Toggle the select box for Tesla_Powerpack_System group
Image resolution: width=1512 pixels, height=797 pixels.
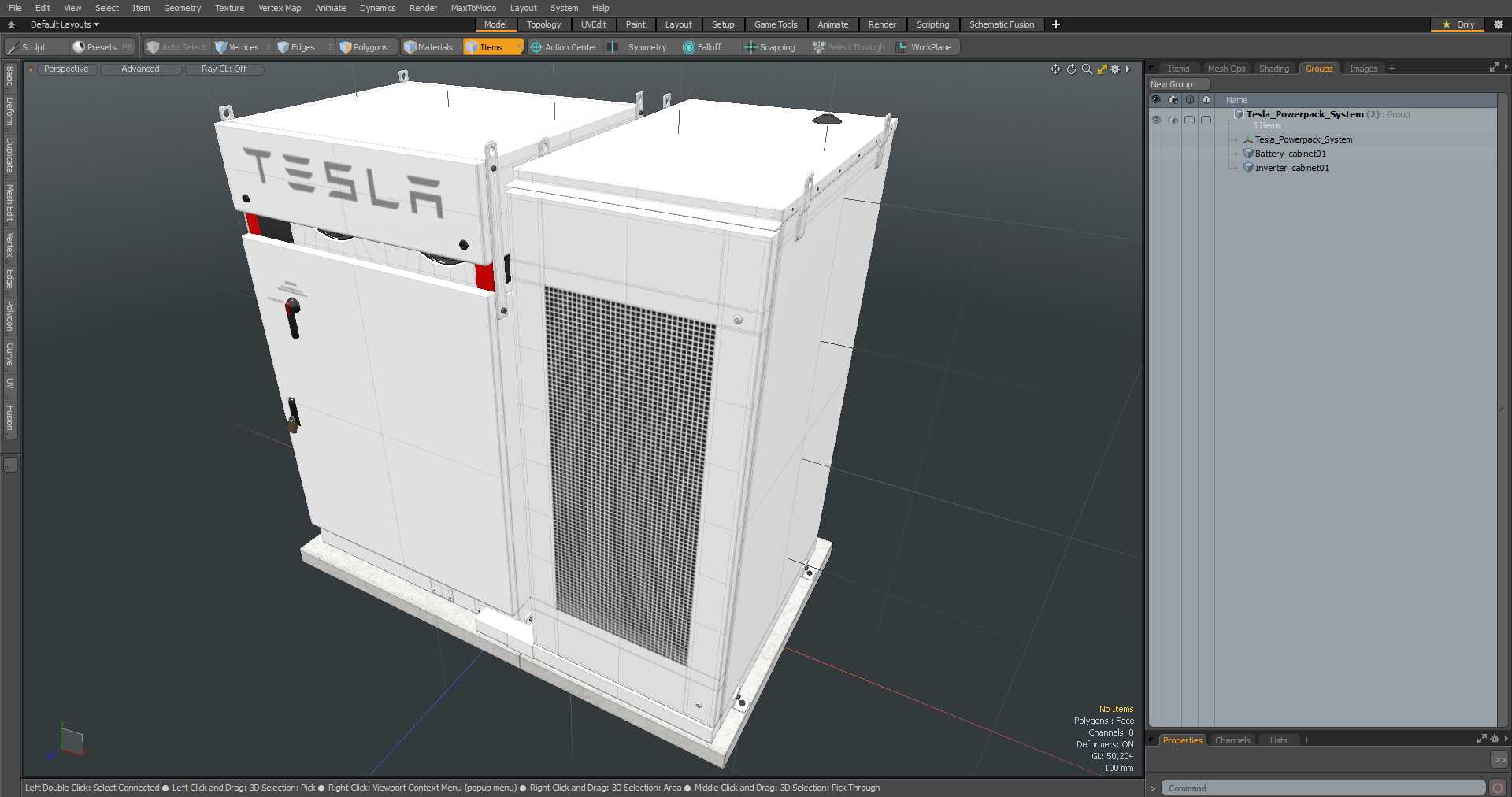point(1206,120)
